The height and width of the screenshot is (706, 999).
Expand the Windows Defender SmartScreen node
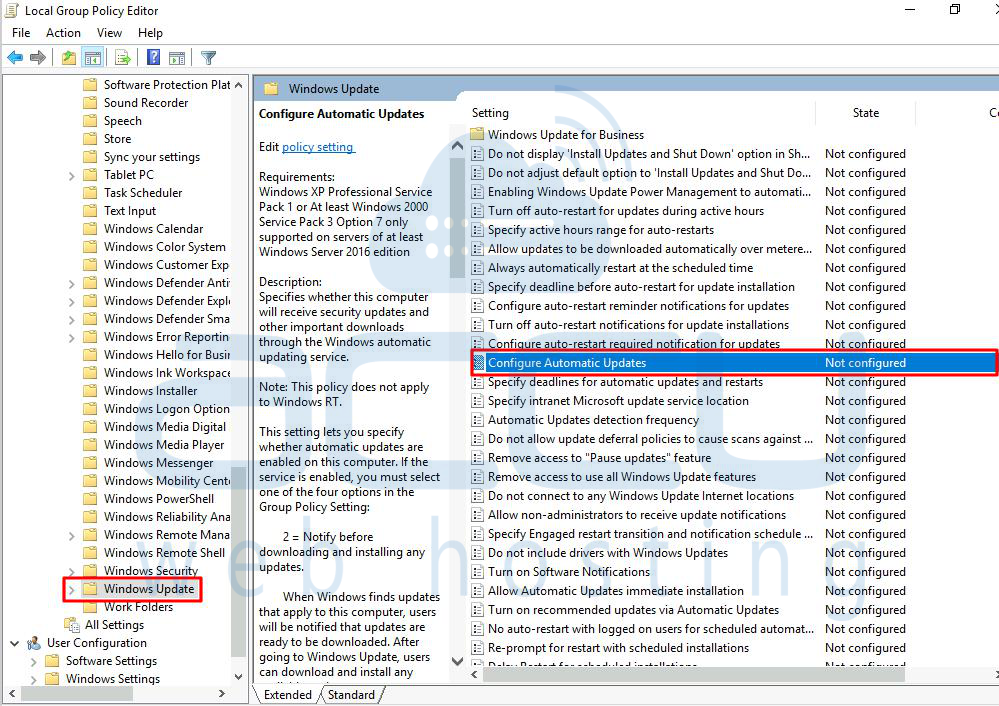(x=71, y=319)
